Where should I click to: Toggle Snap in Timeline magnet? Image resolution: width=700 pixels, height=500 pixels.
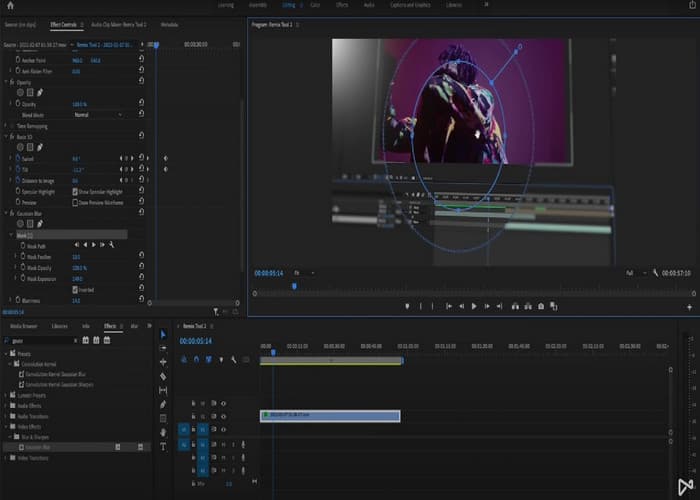[x=196, y=359]
